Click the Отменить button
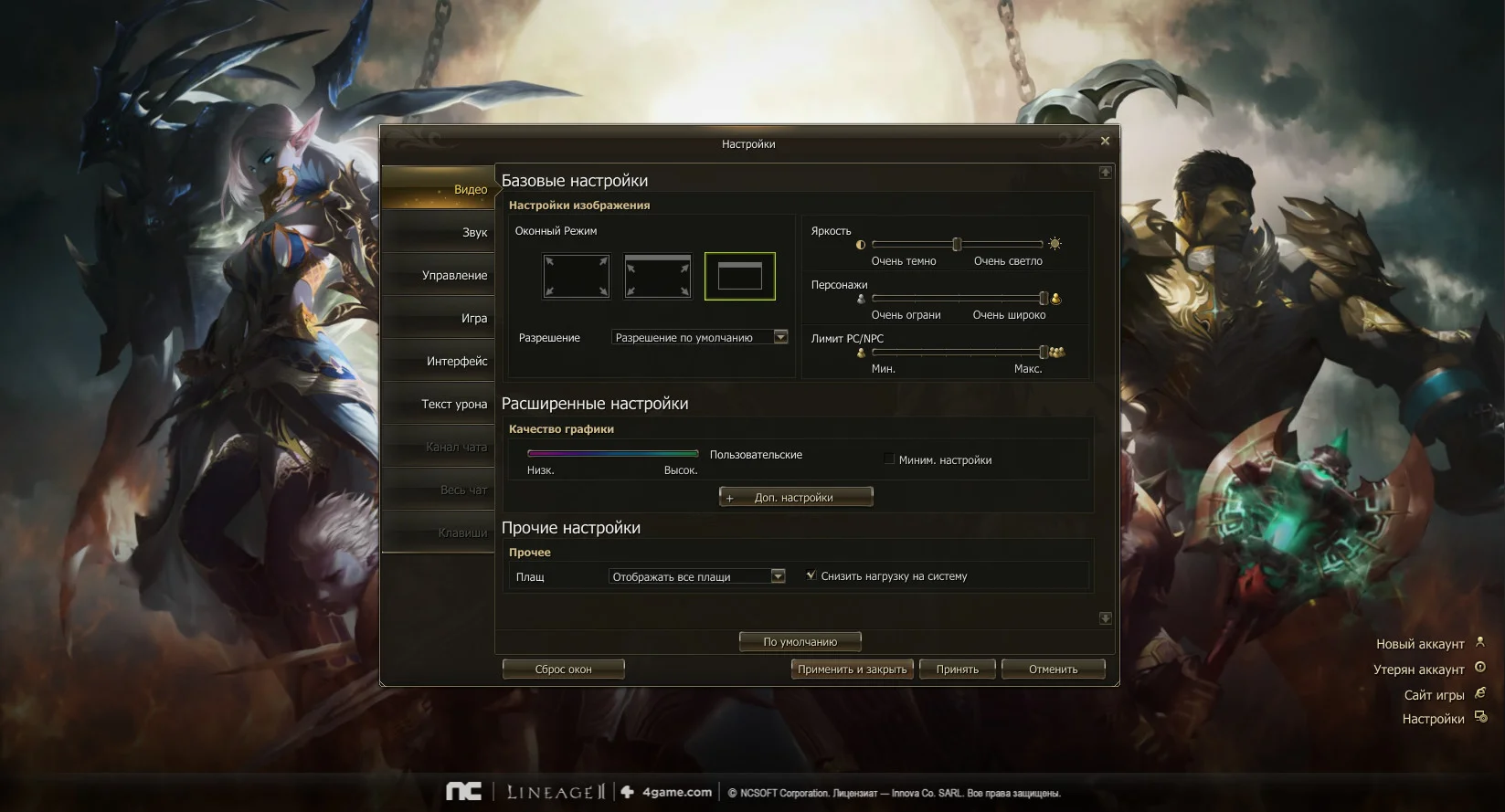The width and height of the screenshot is (1505, 812). [1054, 670]
